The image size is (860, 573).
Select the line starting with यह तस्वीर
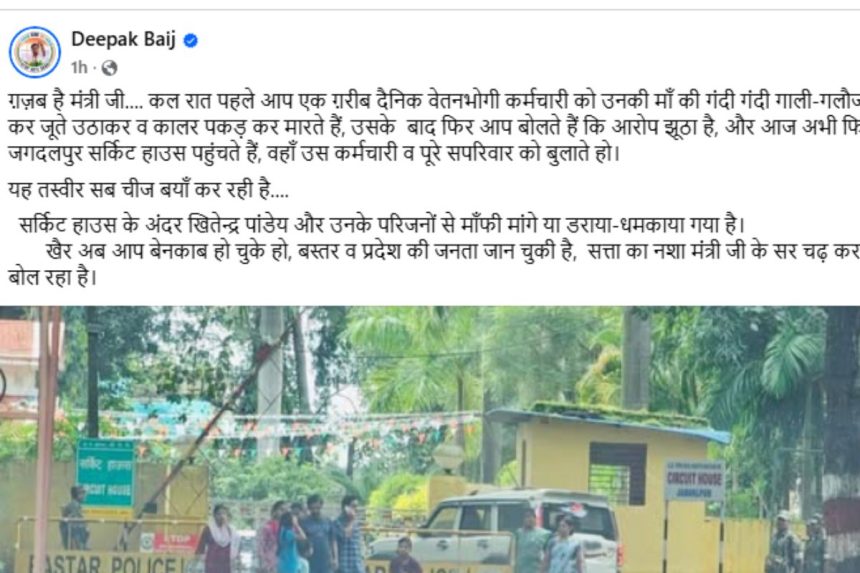(148, 190)
